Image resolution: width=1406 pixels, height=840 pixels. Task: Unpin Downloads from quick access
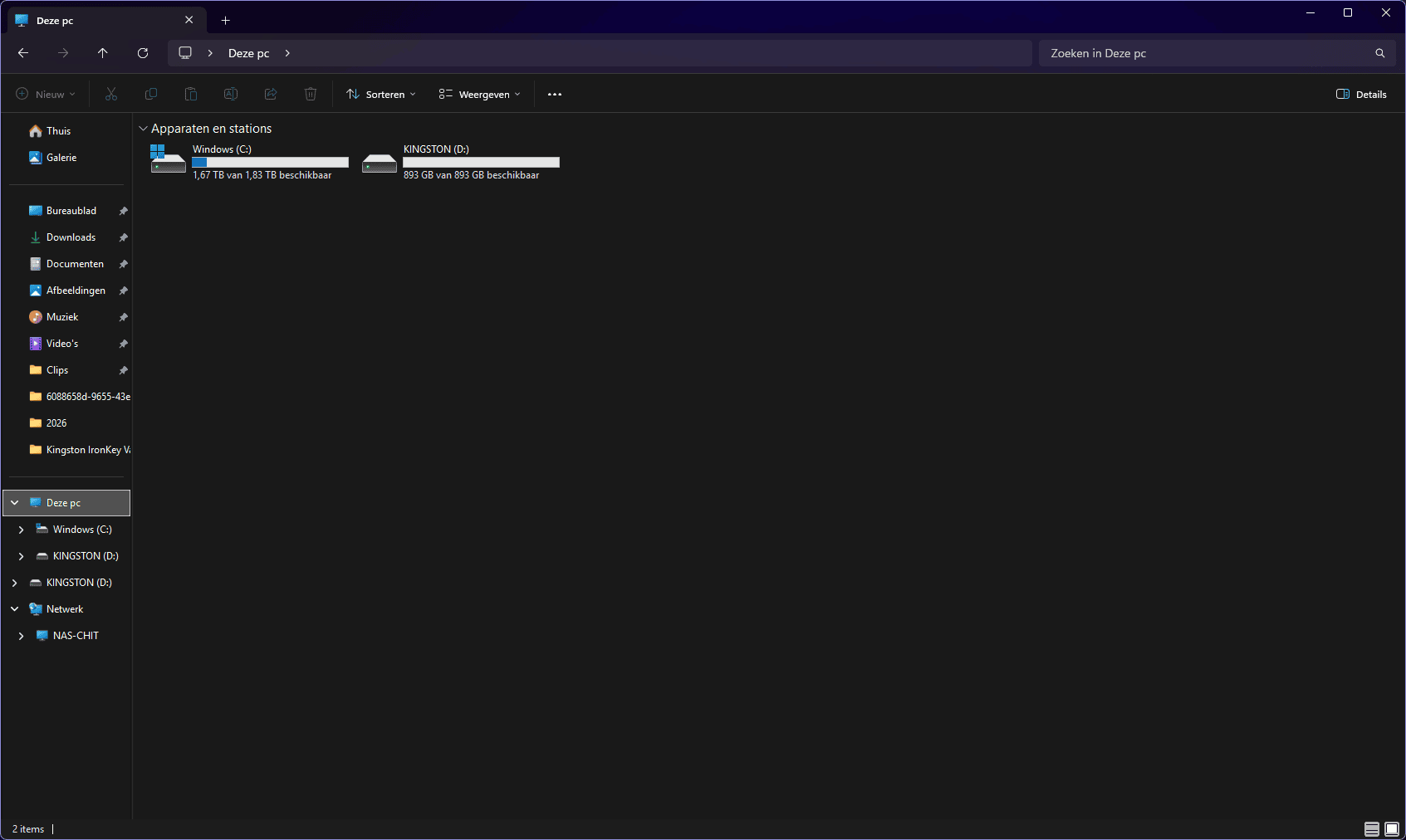123,237
